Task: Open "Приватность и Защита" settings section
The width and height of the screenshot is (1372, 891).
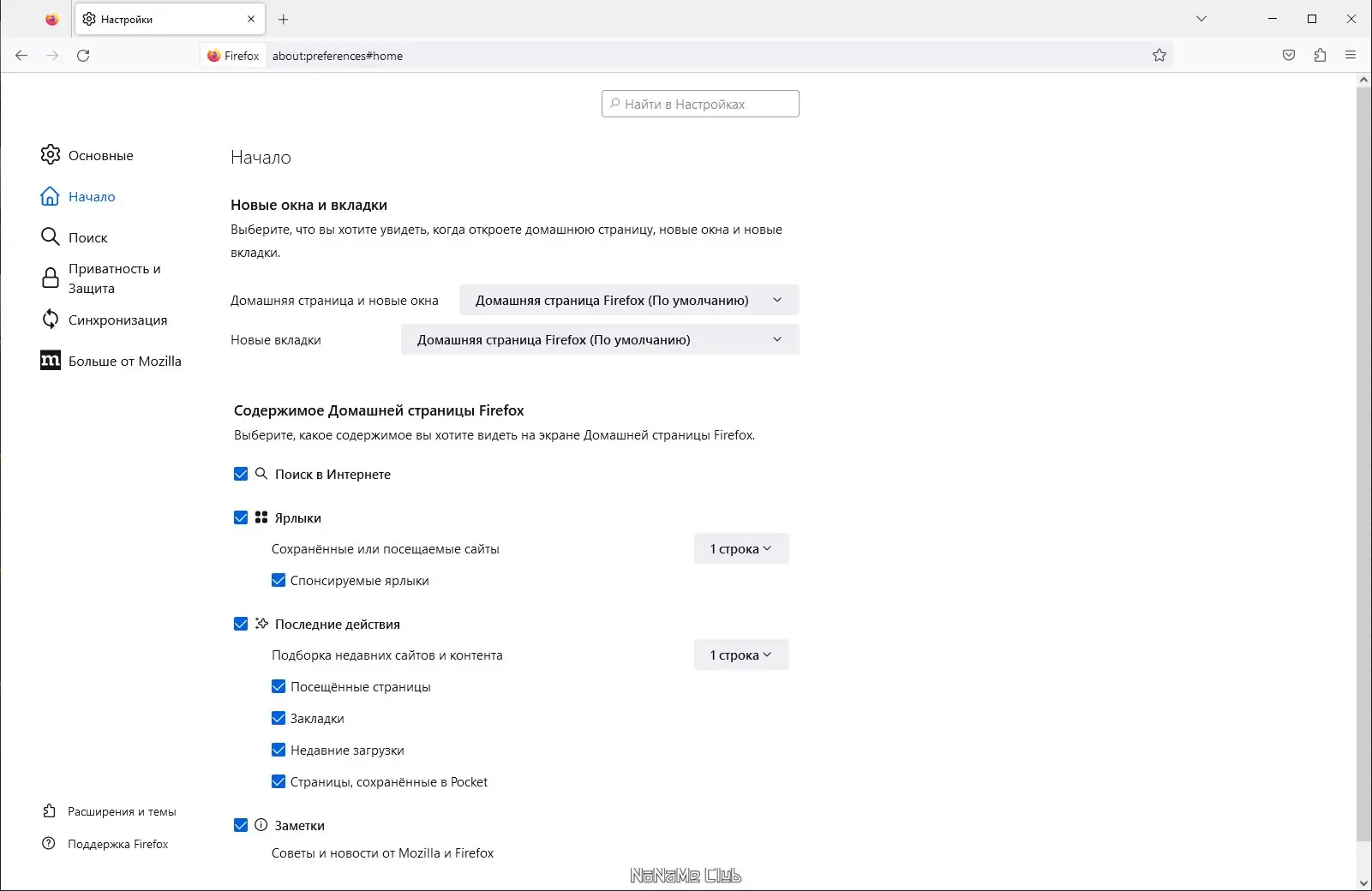Action: (114, 278)
